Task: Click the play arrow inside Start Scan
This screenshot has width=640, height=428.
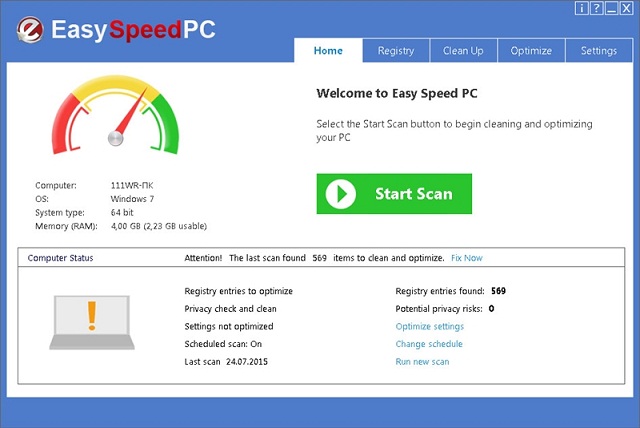Action: pos(341,194)
